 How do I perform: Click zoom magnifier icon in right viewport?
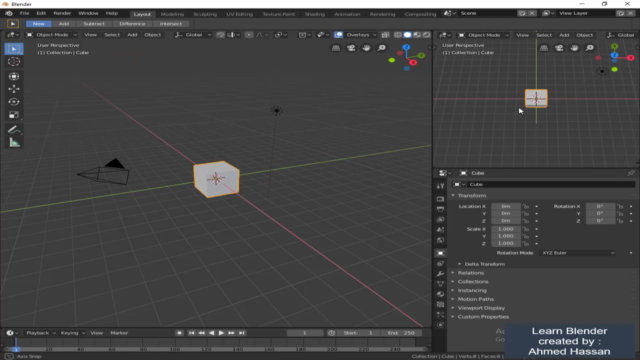point(590,48)
